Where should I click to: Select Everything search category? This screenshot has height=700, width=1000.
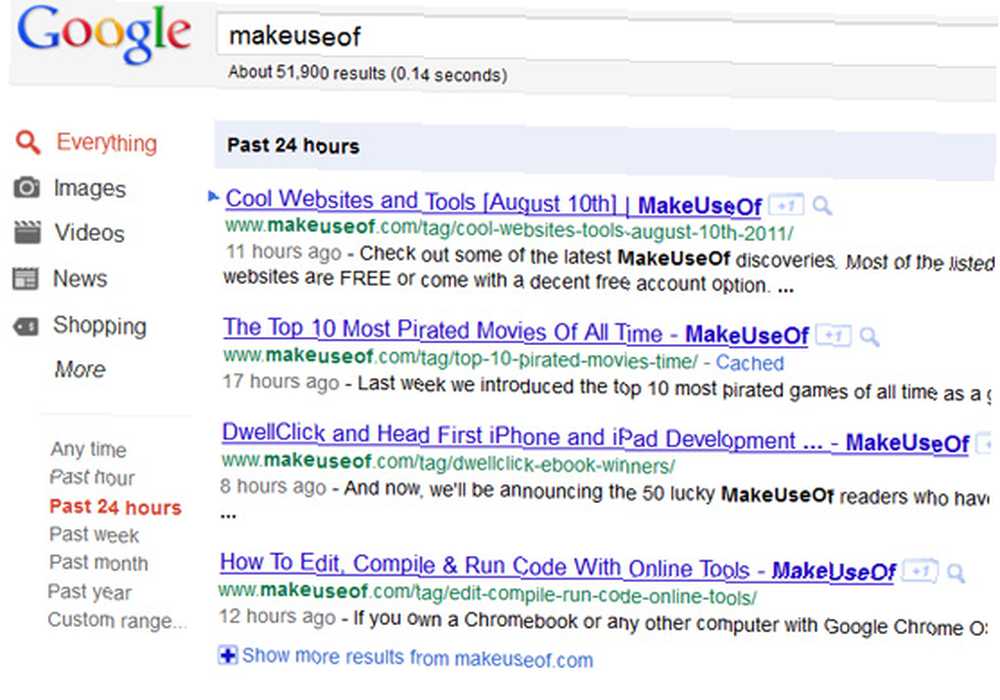[x=107, y=143]
